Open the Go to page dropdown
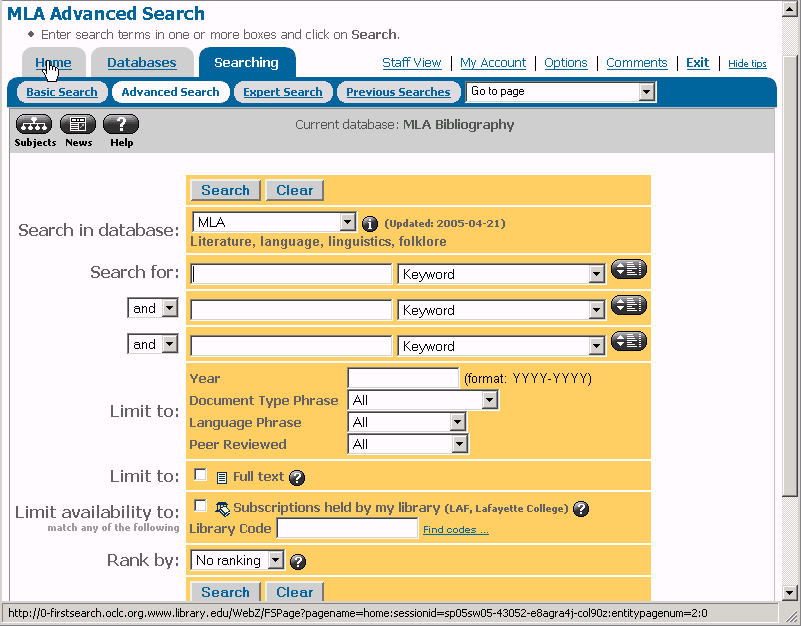The image size is (801, 626). 561,92
